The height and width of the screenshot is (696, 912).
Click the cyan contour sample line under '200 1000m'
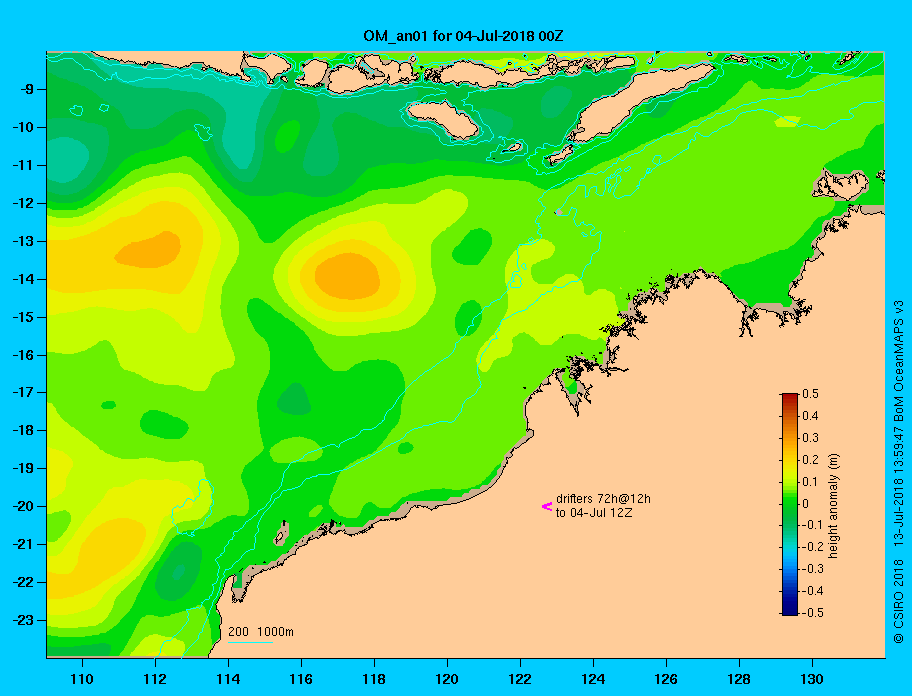point(250,642)
